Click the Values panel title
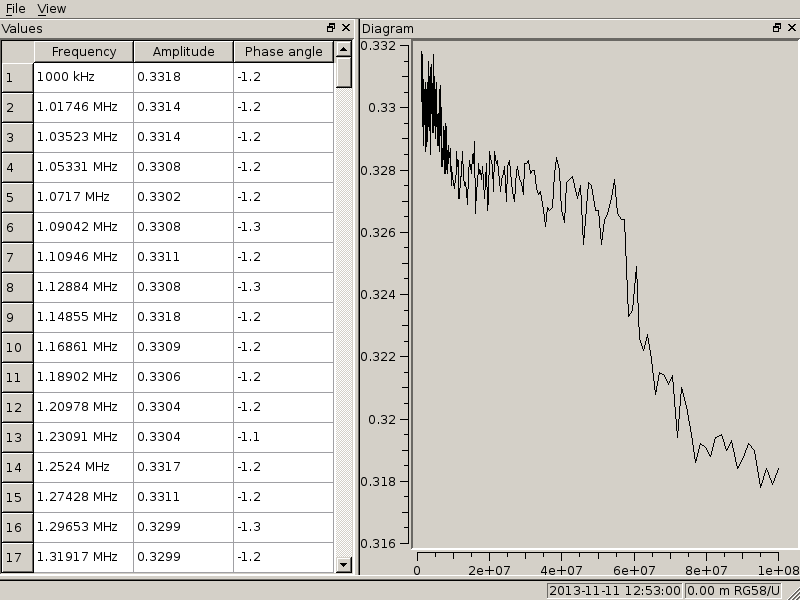This screenshot has height=600, width=800. point(22,29)
